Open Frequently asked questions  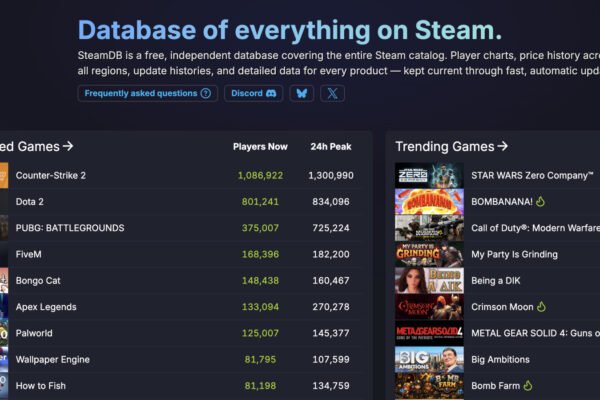[x=148, y=93]
